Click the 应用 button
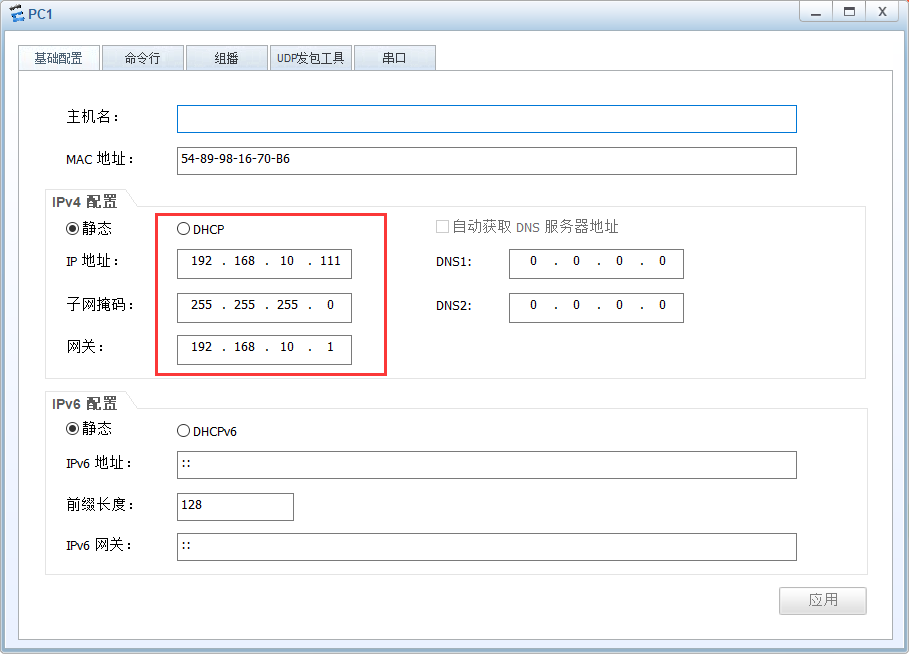Viewport: 909px width, 654px height. (x=823, y=600)
